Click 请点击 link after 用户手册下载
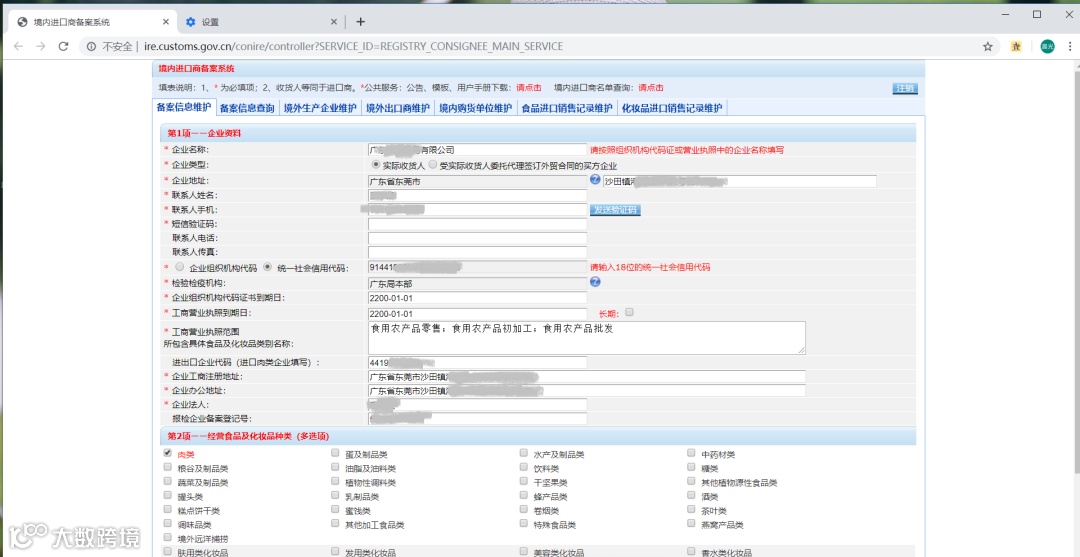Viewport: 1080px width, 557px height. point(529,88)
